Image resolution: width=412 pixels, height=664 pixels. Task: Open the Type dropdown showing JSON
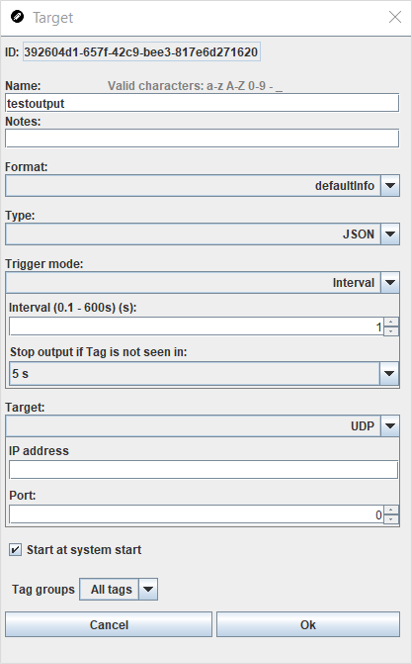[x=202, y=234]
